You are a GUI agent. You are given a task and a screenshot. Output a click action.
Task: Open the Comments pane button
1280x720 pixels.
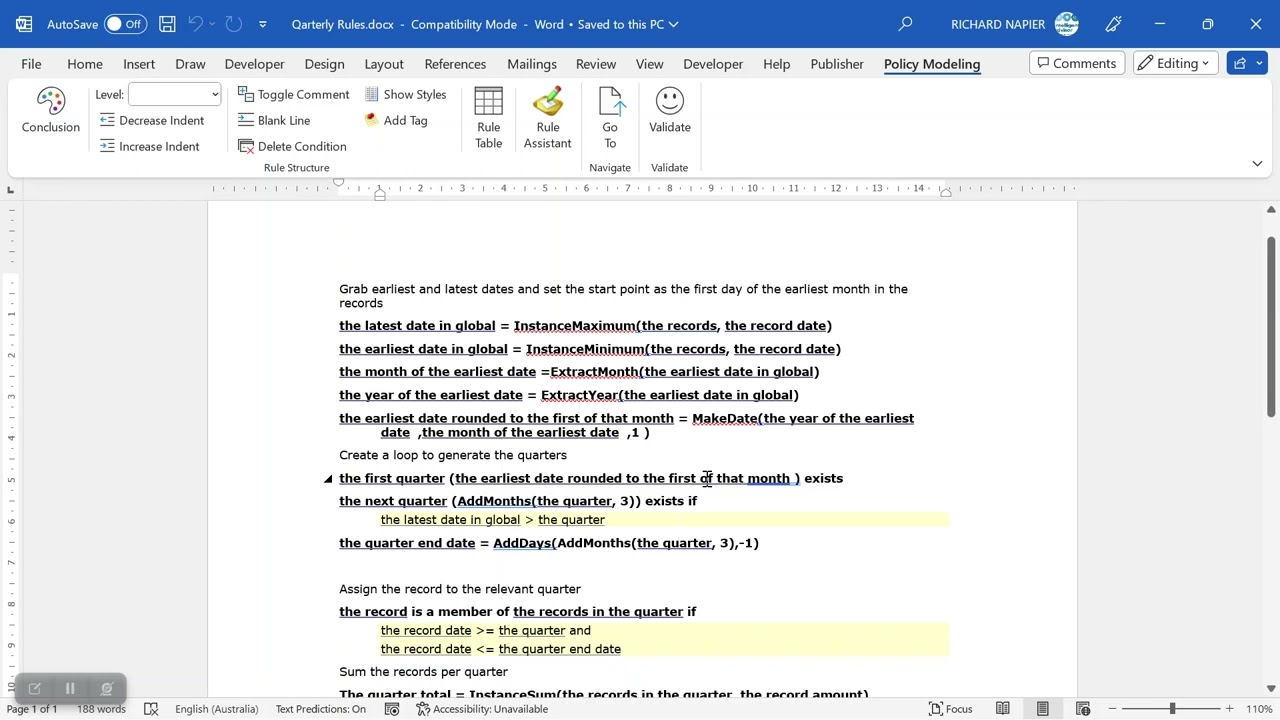(1077, 64)
